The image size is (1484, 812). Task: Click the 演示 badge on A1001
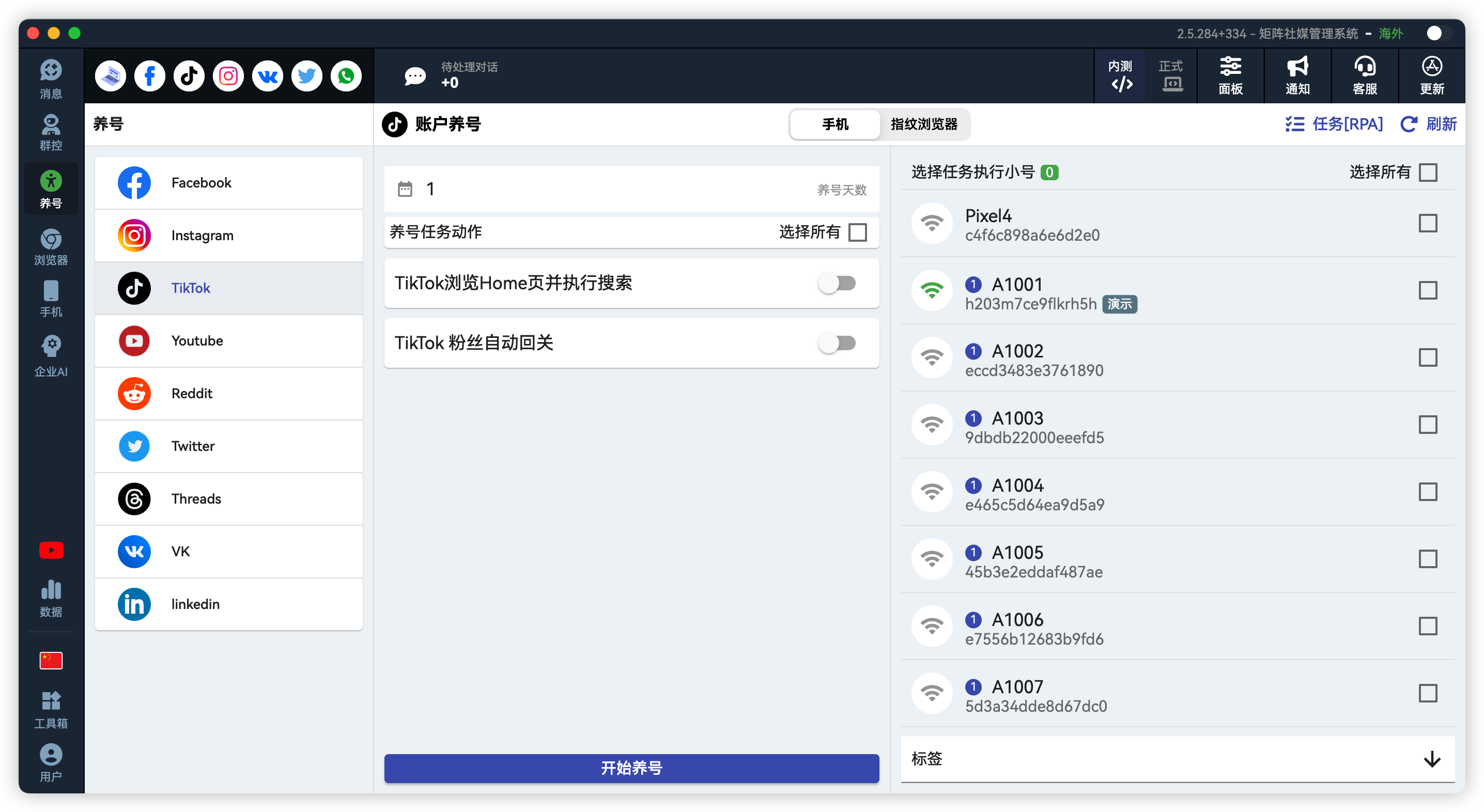1120,304
